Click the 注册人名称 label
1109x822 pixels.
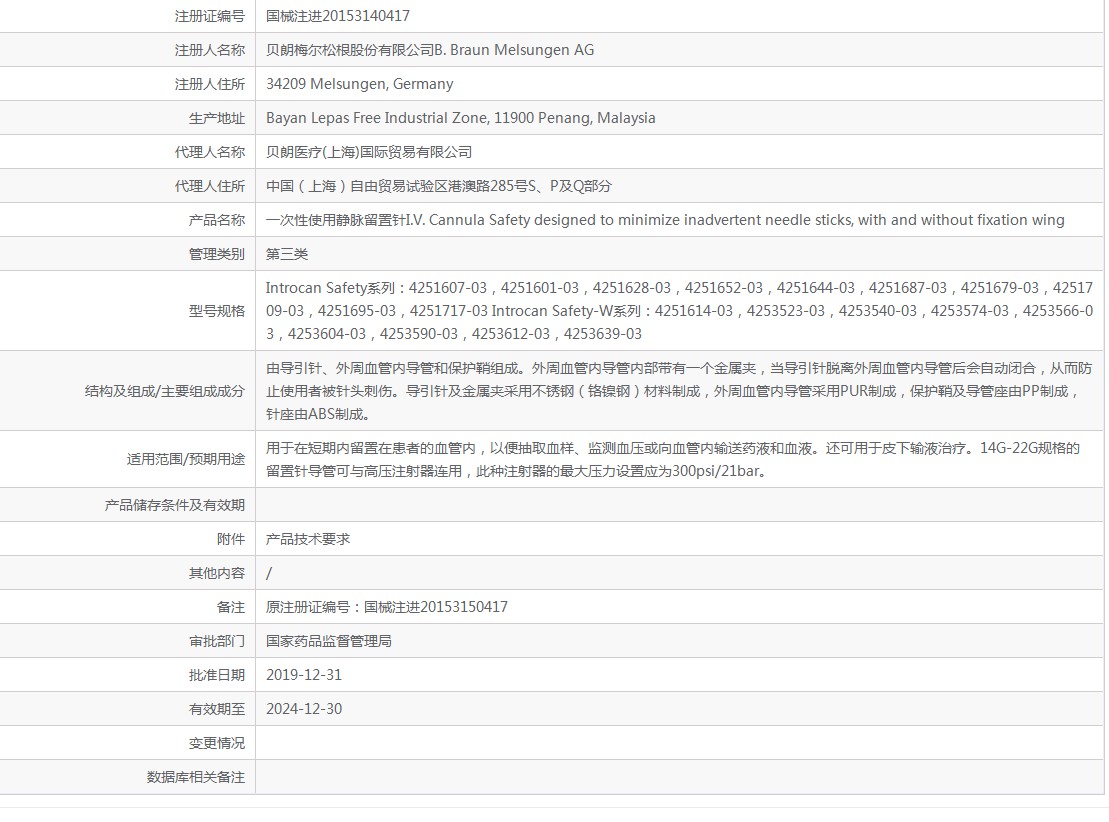pos(209,50)
